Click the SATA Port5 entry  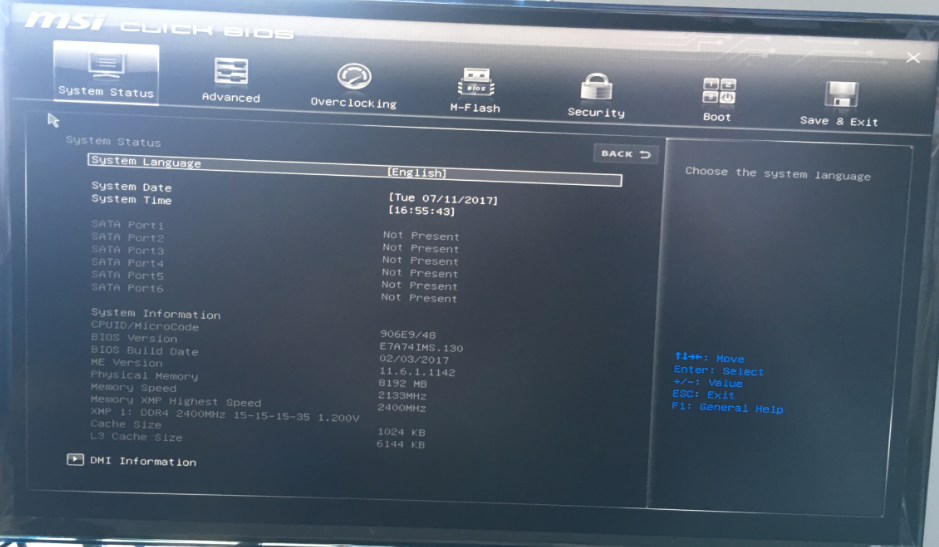128,275
